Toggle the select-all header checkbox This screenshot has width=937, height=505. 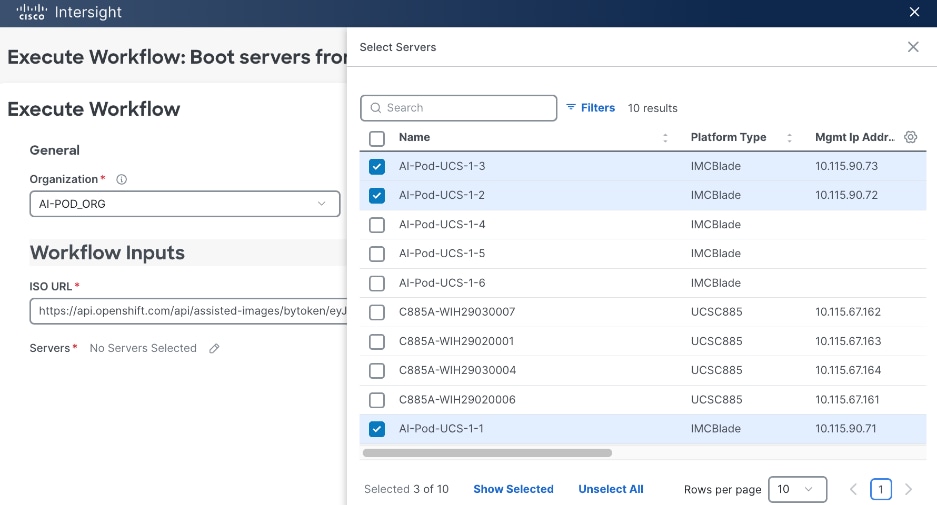(377, 138)
